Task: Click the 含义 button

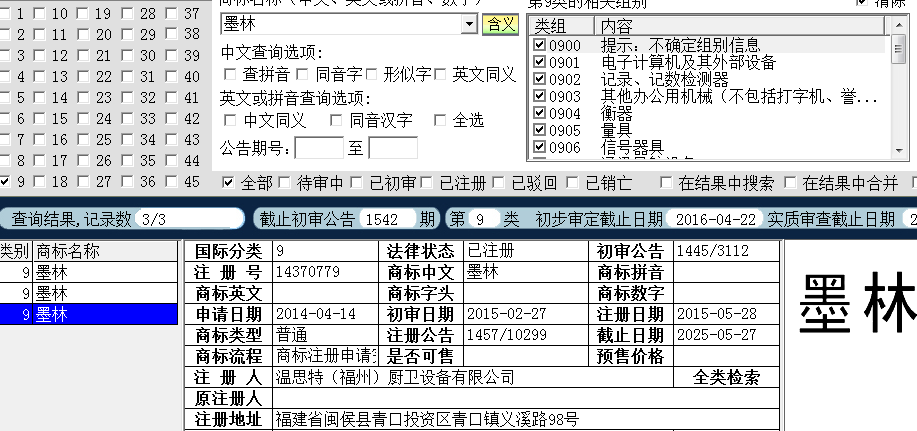Action: (x=501, y=25)
